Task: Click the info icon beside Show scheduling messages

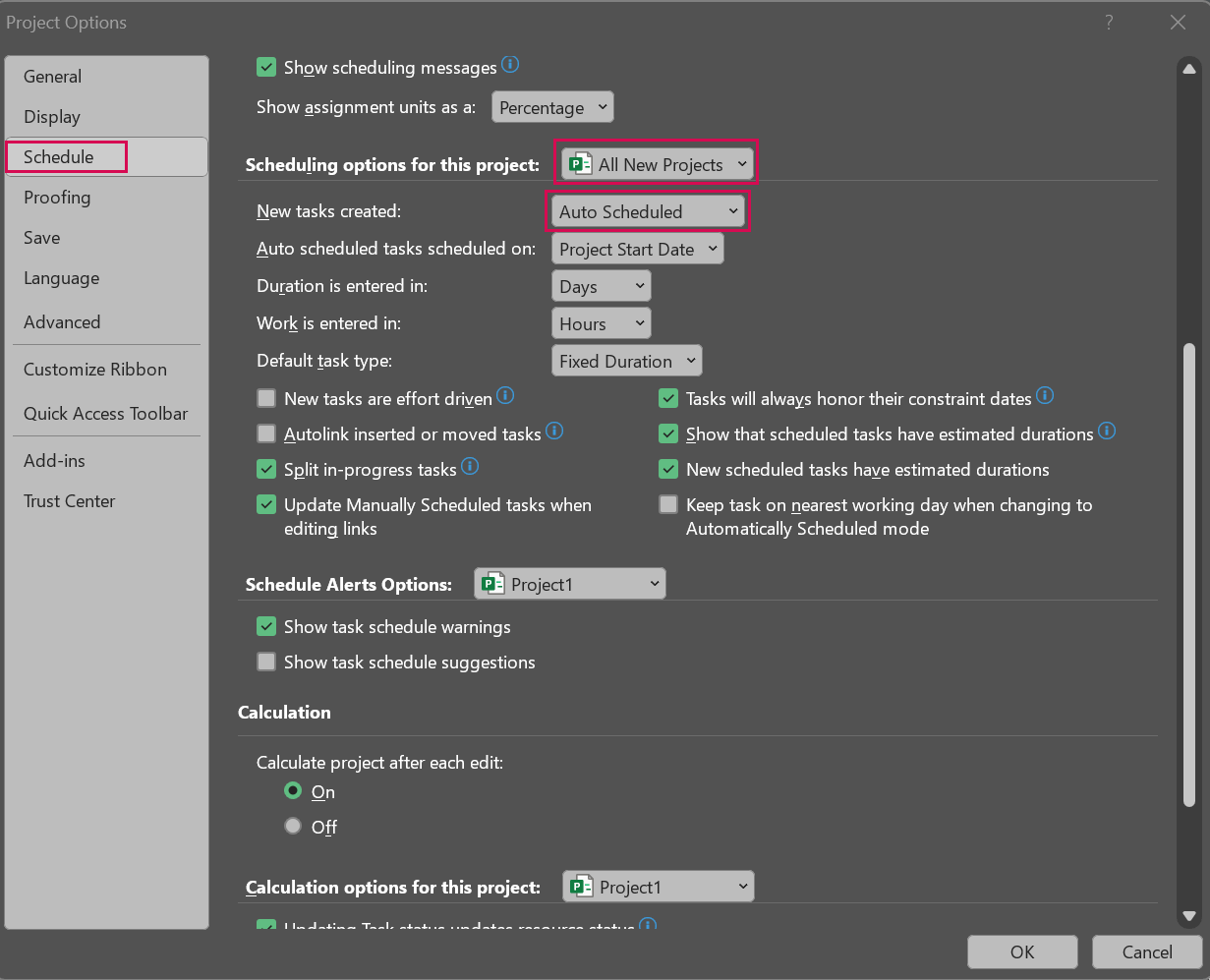Action: point(510,65)
